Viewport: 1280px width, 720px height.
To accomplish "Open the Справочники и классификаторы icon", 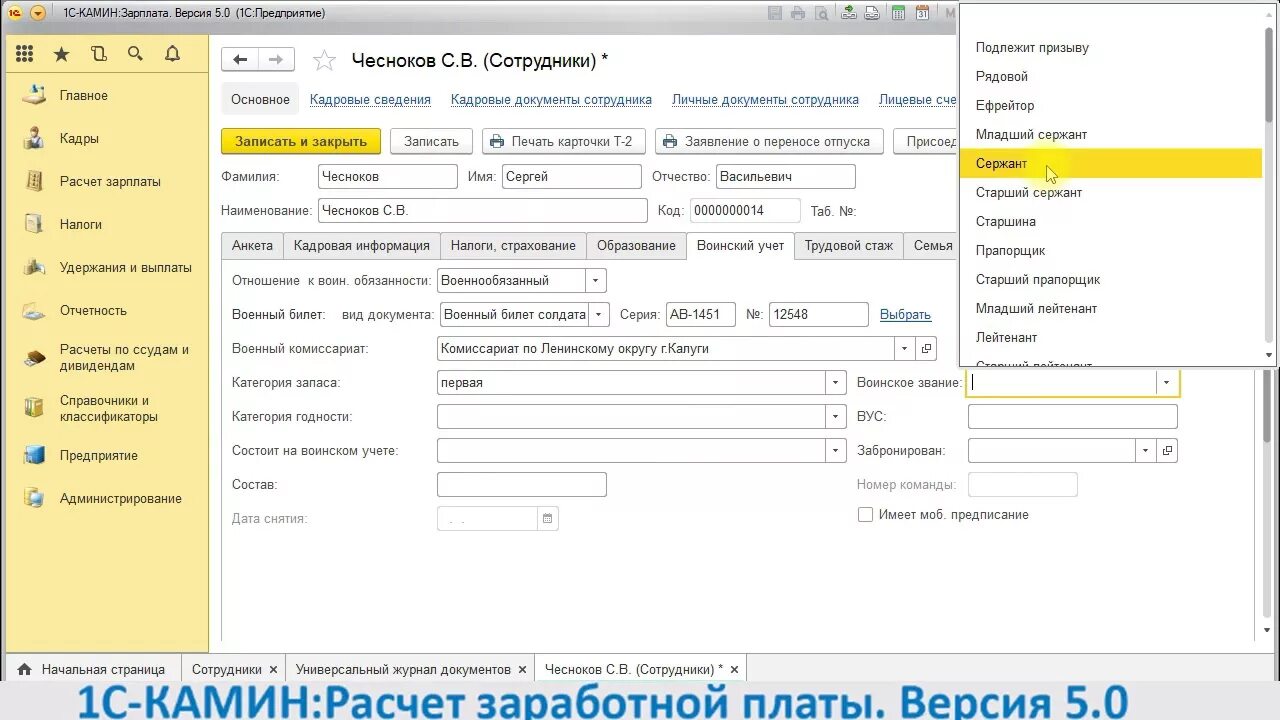I will pos(35,407).
